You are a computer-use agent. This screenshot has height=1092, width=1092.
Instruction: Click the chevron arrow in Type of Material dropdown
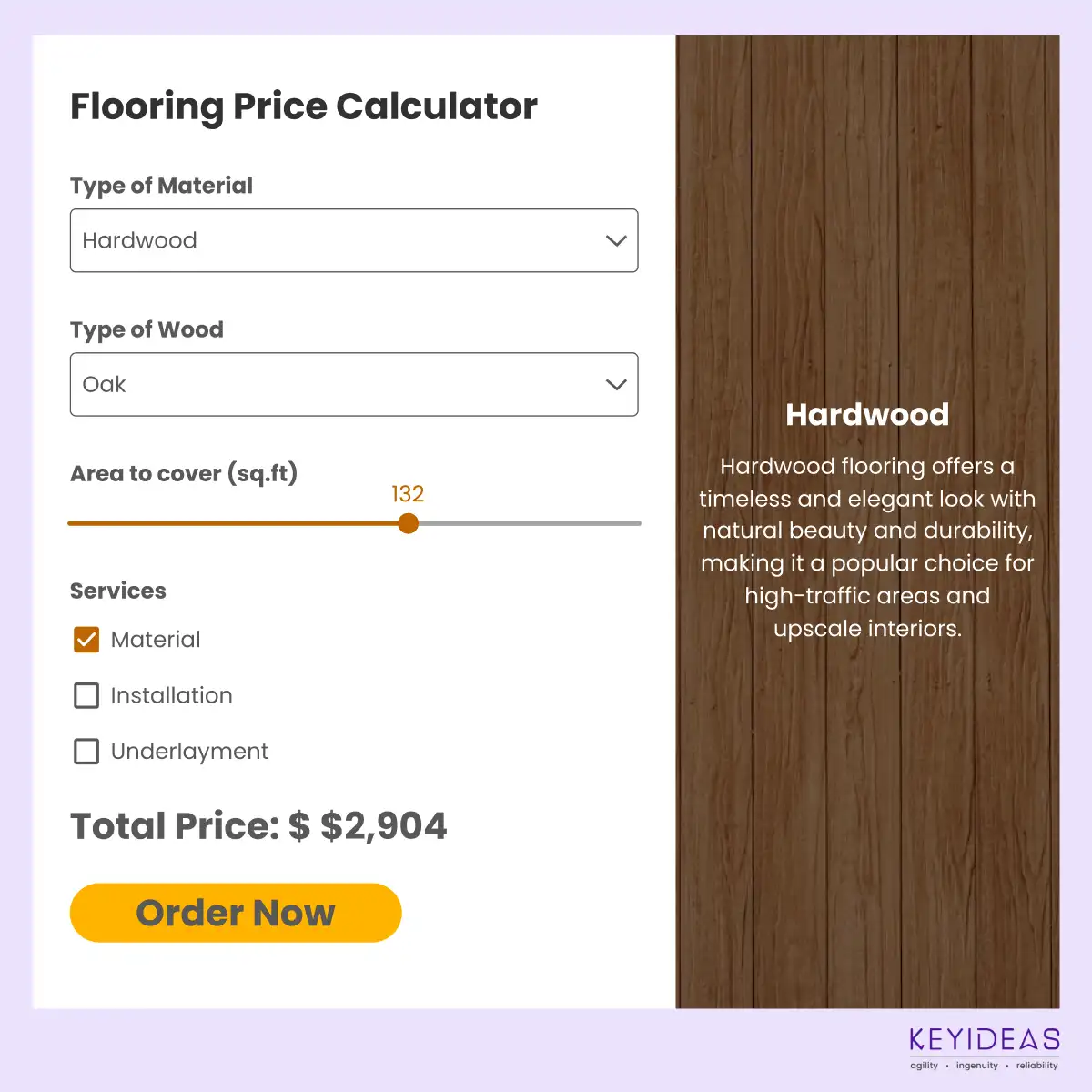[616, 241]
